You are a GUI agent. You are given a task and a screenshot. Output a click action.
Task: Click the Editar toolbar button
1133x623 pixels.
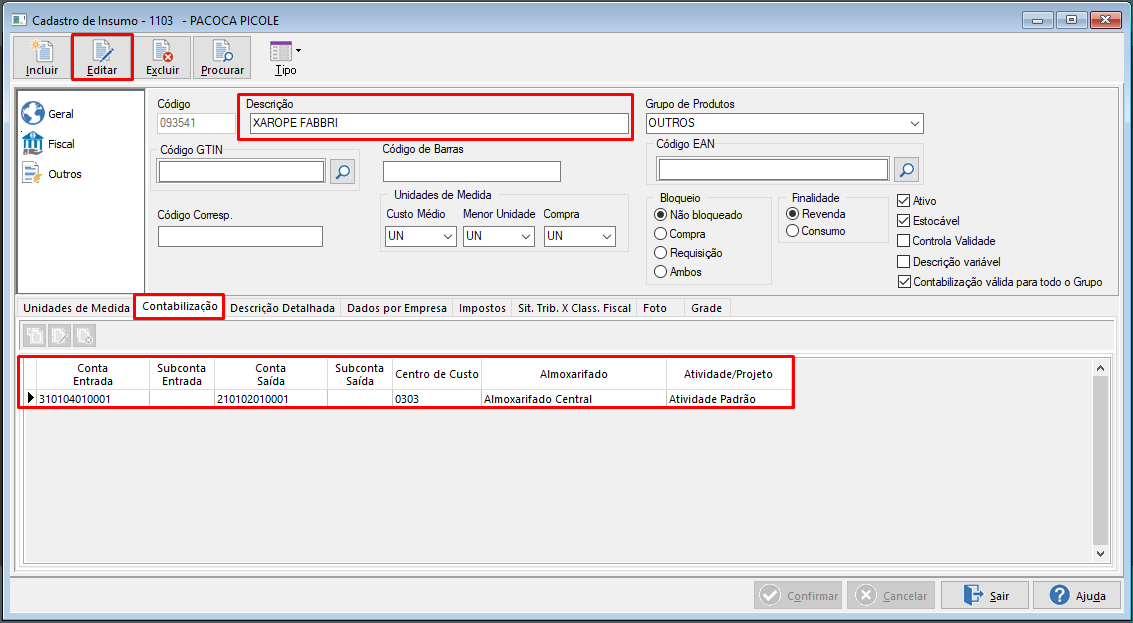(x=102, y=57)
